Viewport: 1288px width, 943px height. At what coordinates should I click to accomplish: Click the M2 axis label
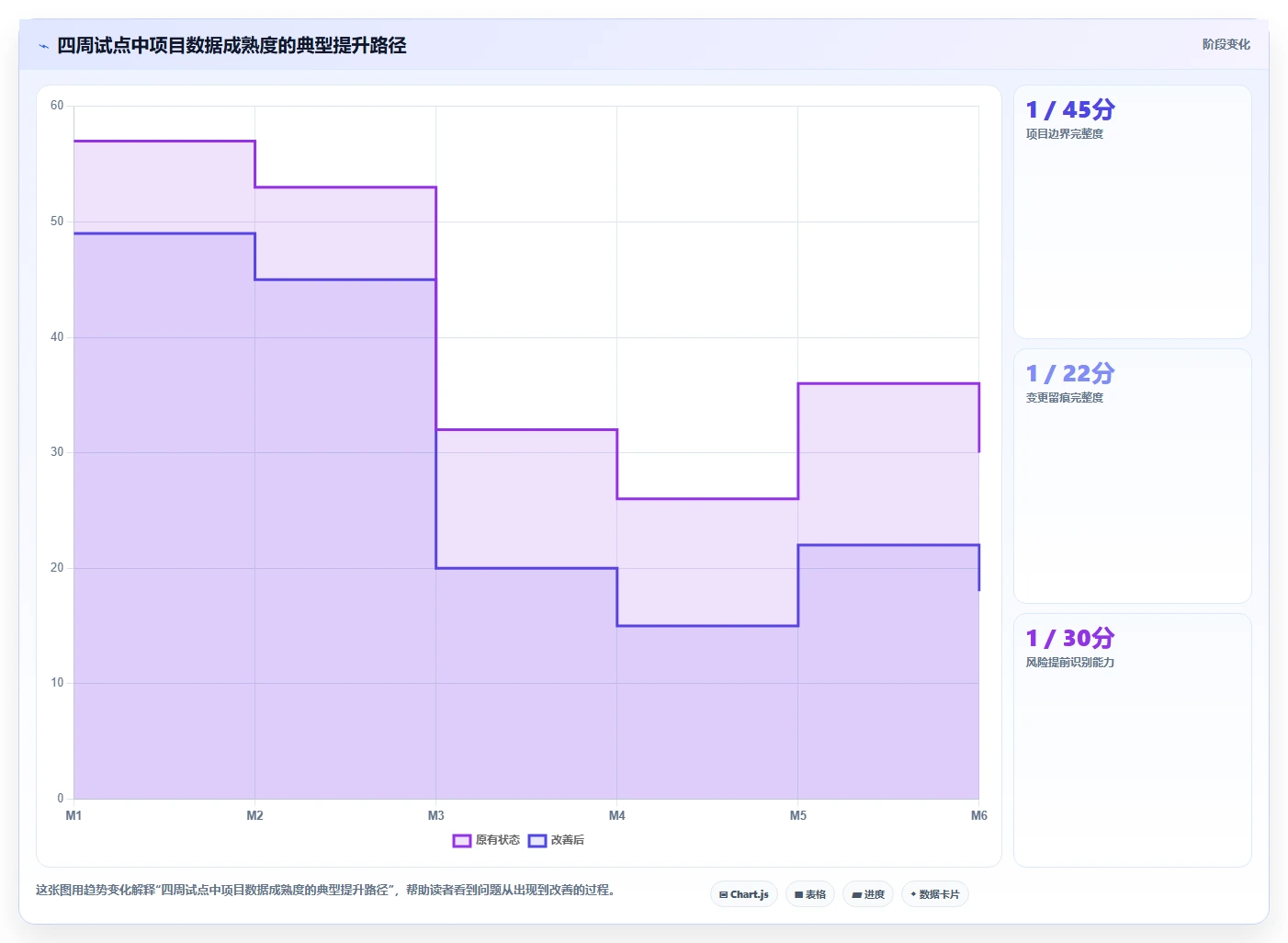pyautogui.click(x=254, y=815)
